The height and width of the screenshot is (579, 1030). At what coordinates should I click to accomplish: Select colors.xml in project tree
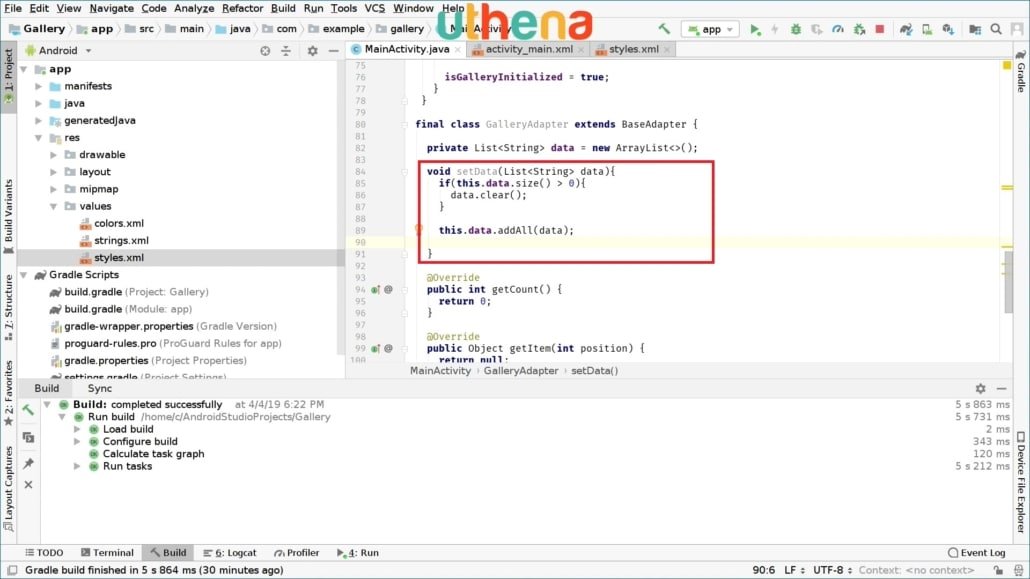[118, 223]
